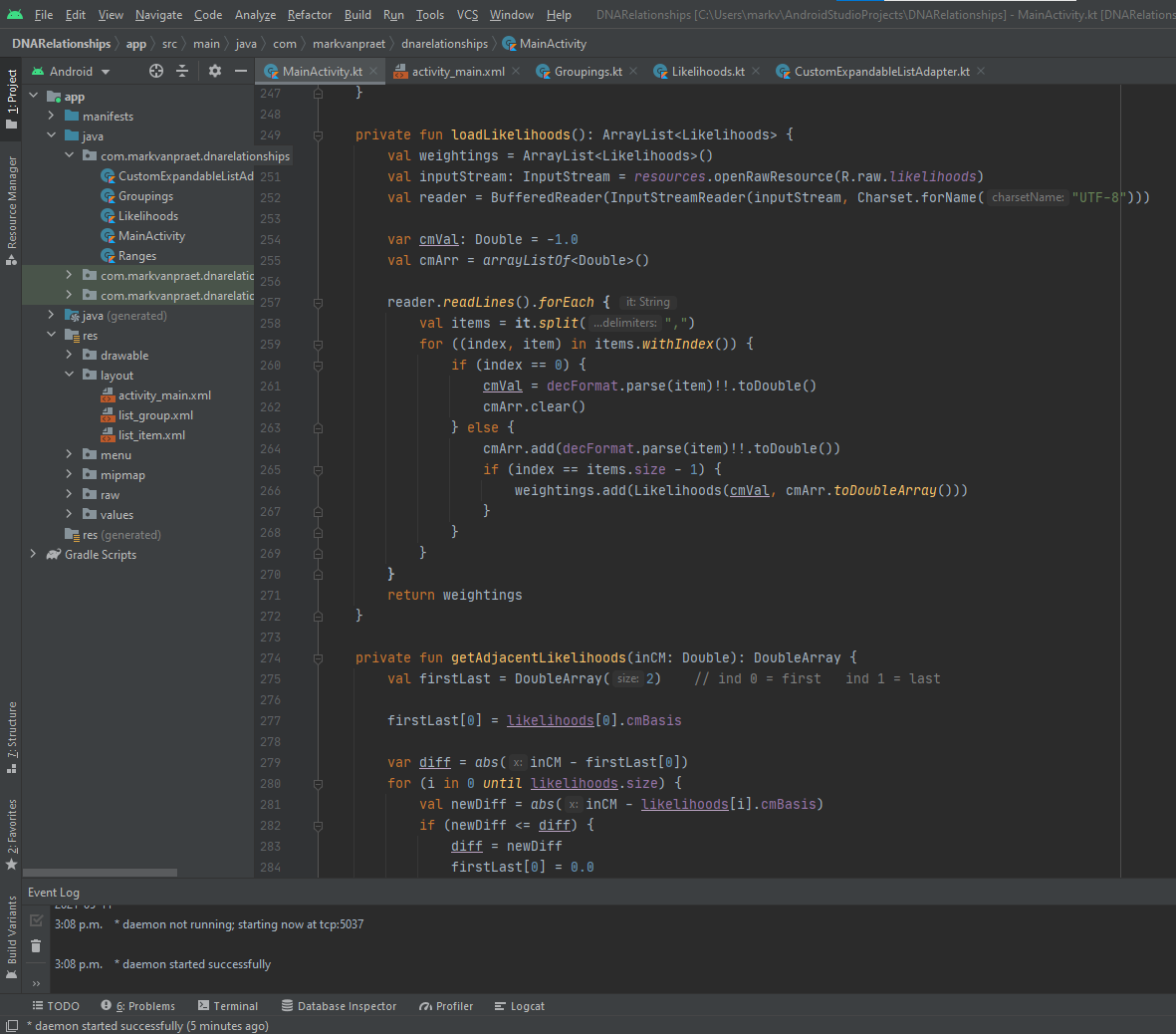Click the Android logo in menu bar
1176x1034 pixels.
pos(14,14)
